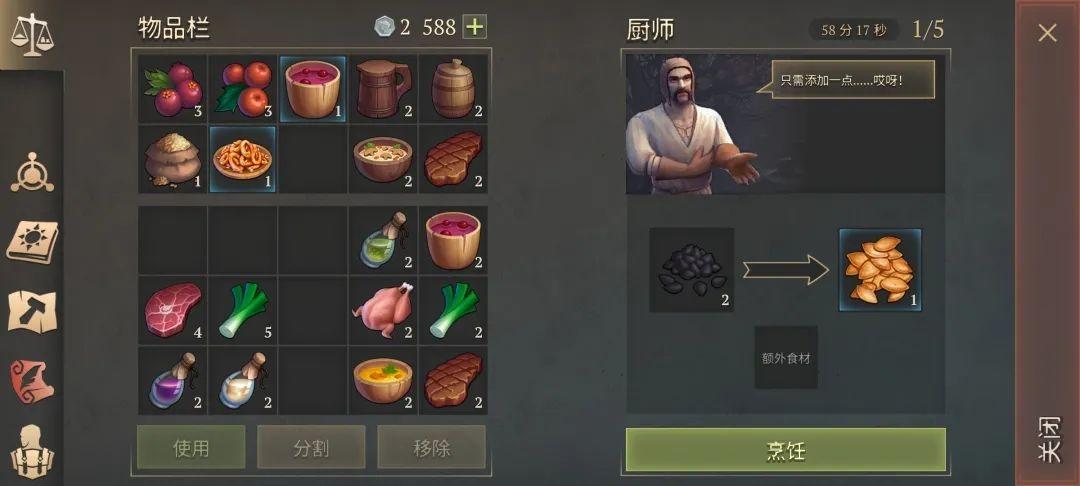1080x486 pixels.
Task: Open the character backpack icon
Action: tap(32, 451)
